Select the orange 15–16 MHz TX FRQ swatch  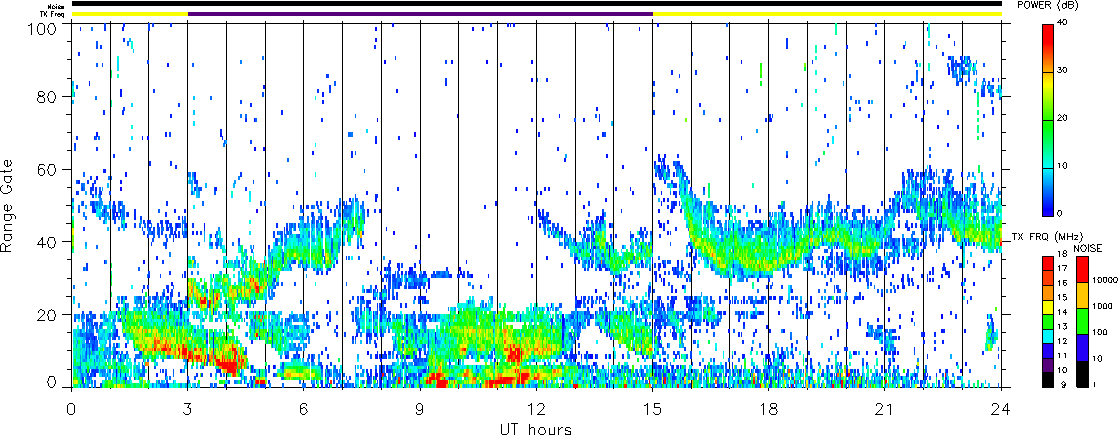1048,292
